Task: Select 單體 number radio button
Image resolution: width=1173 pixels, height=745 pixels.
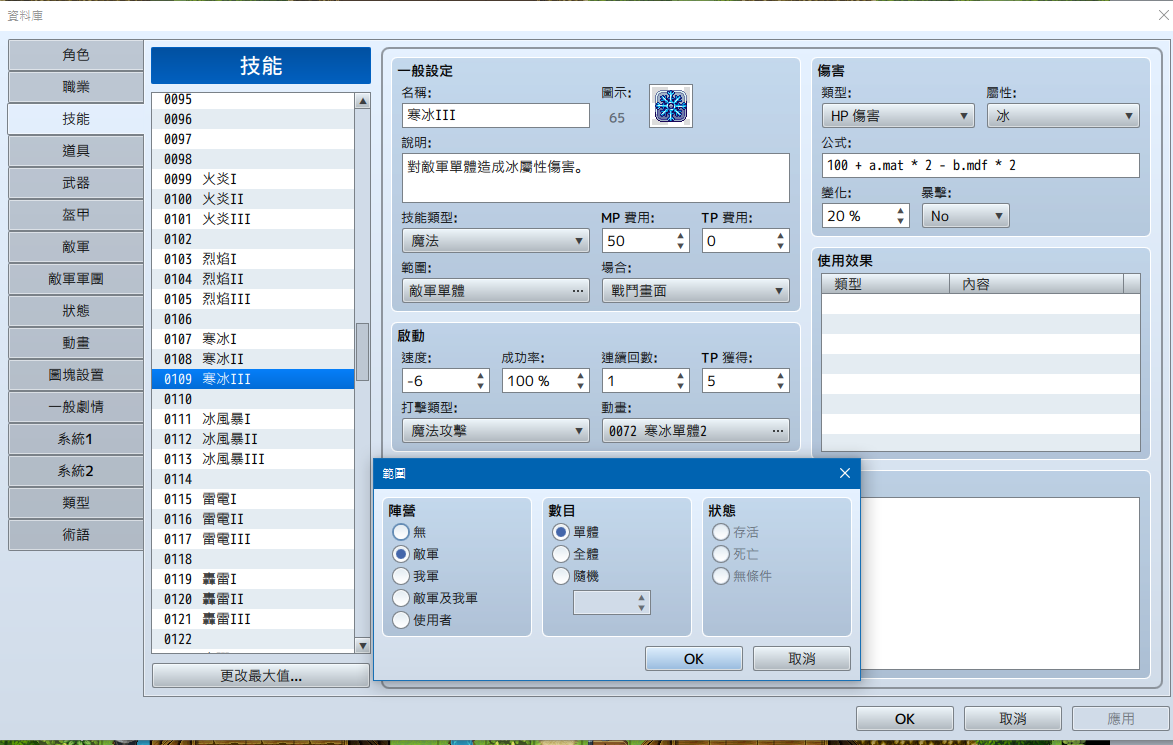Action: pyautogui.click(x=561, y=532)
